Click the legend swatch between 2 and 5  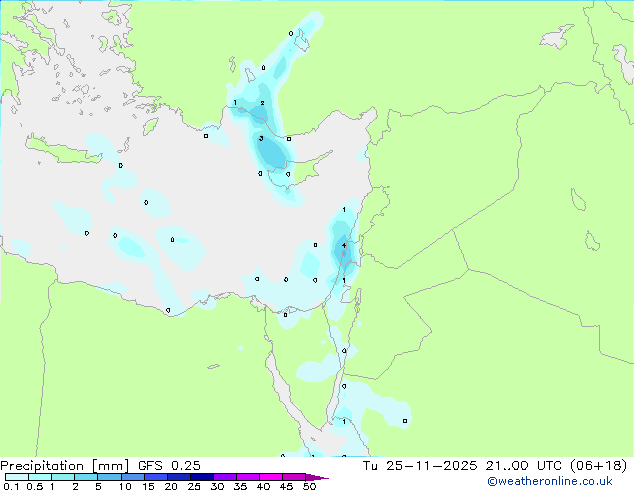pyautogui.click(x=86, y=477)
